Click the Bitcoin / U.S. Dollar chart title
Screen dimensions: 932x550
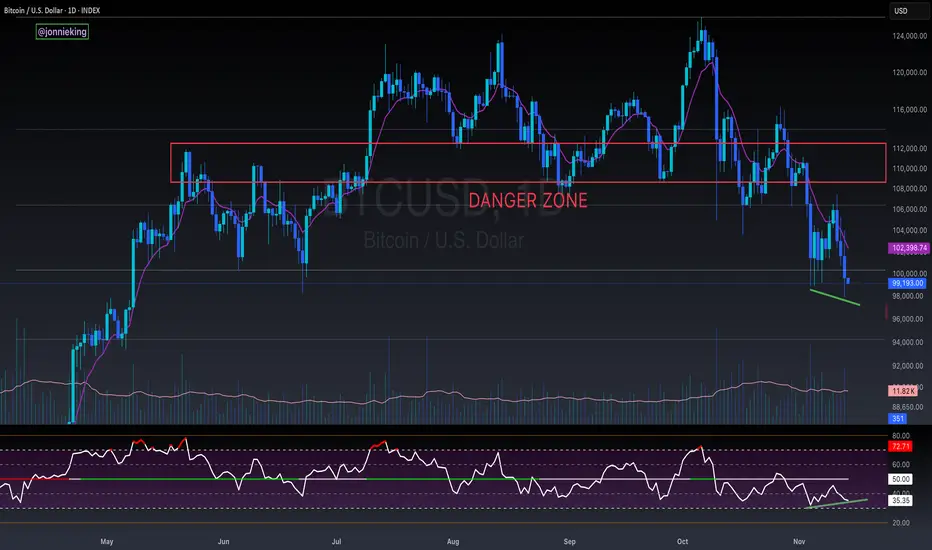coord(52,10)
